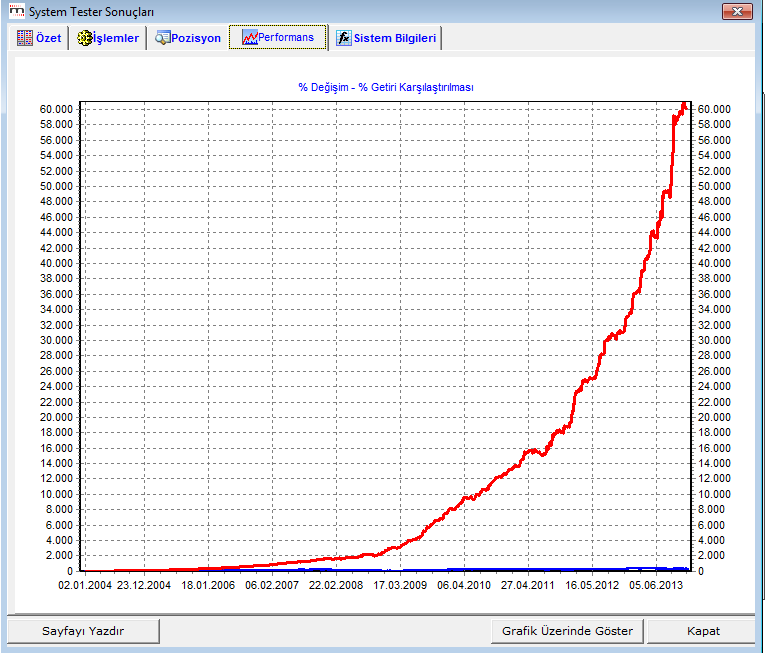
Task: Click the Sistem Bilgileri fx icon
Action: point(344,38)
